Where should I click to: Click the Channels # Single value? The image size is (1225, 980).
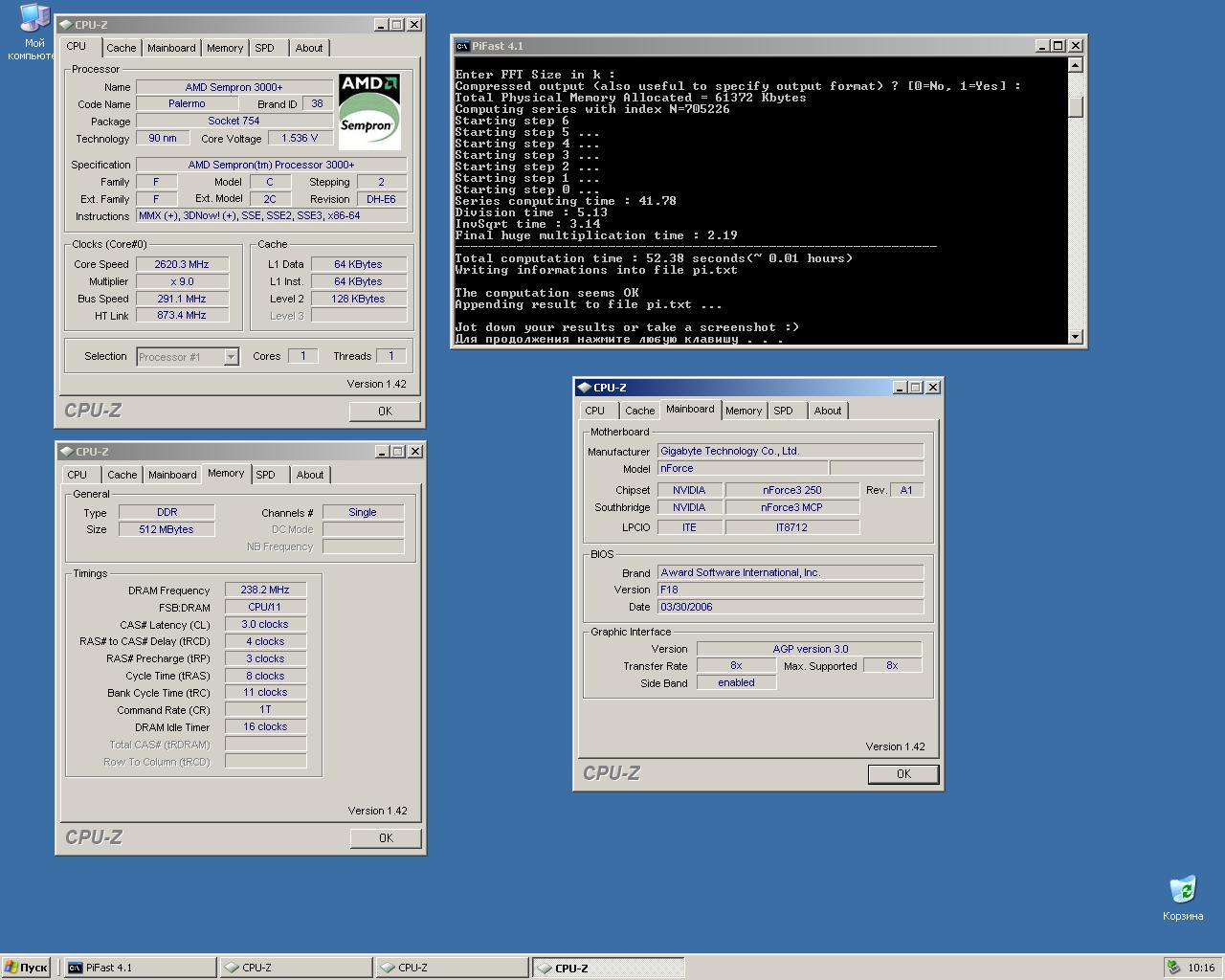(363, 512)
